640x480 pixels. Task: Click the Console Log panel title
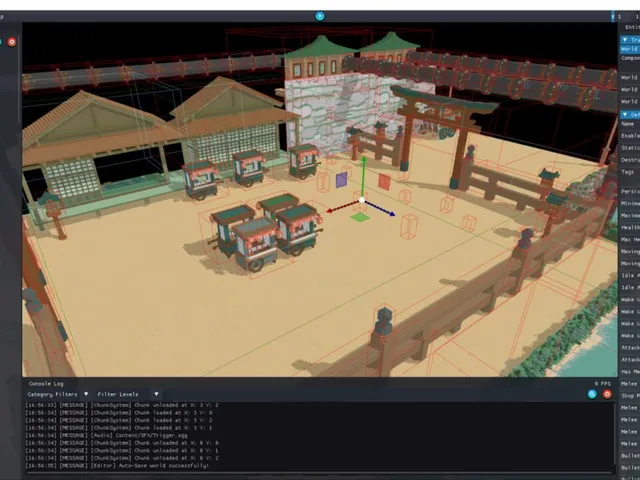pyautogui.click(x=46, y=384)
